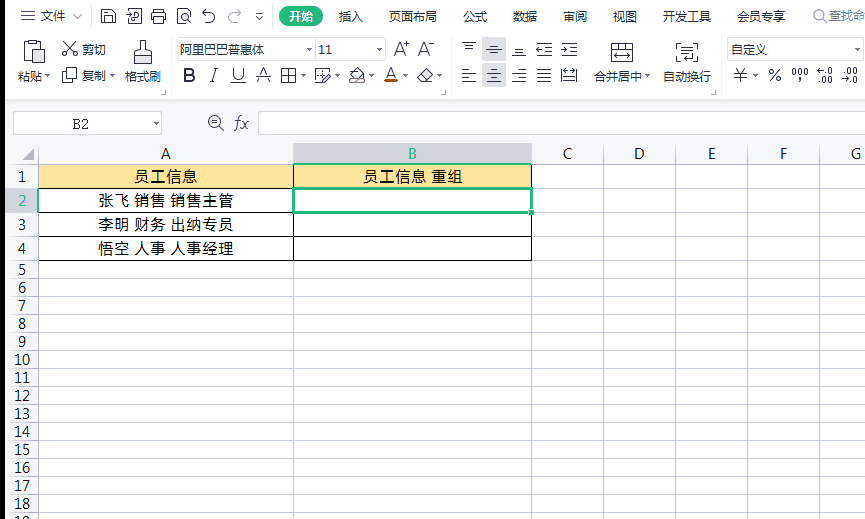Viewport: 865px width, 519px height.
Task: Toggle vertical middle alignment
Action: point(494,49)
